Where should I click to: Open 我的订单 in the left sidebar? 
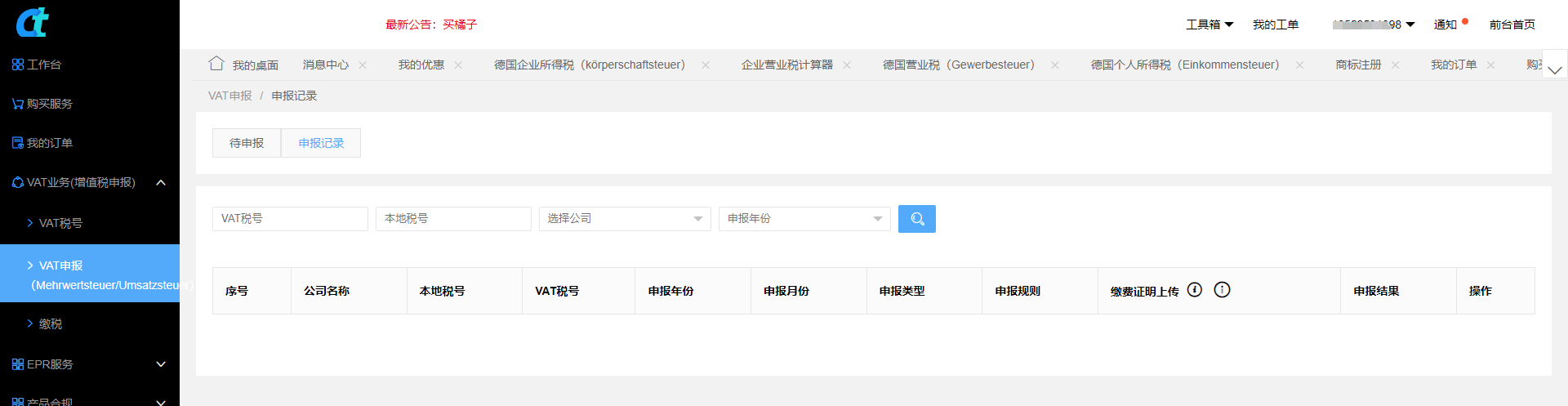tap(49, 143)
